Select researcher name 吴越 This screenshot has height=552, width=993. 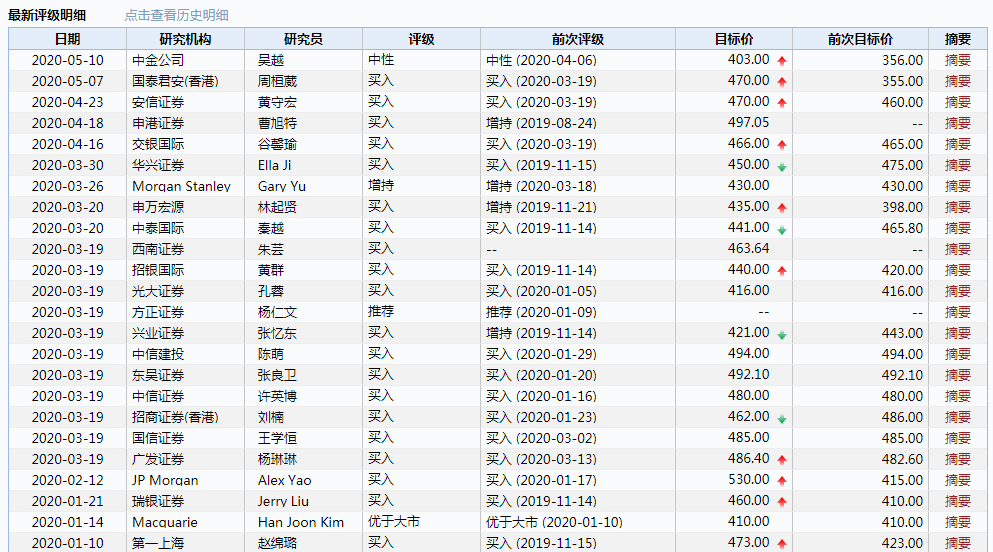(270, 60)
